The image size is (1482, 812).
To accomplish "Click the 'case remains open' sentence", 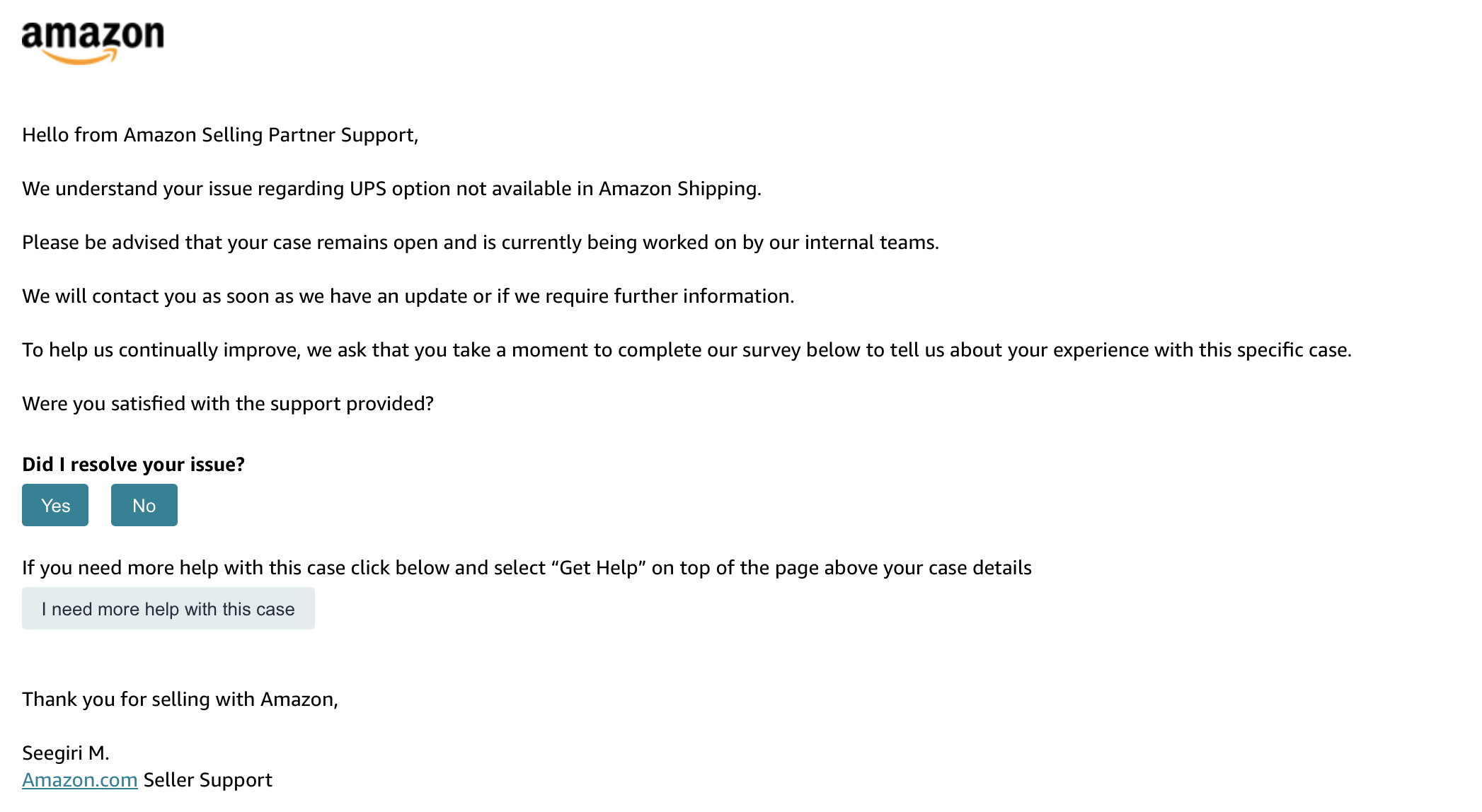I will pos(481,242).
